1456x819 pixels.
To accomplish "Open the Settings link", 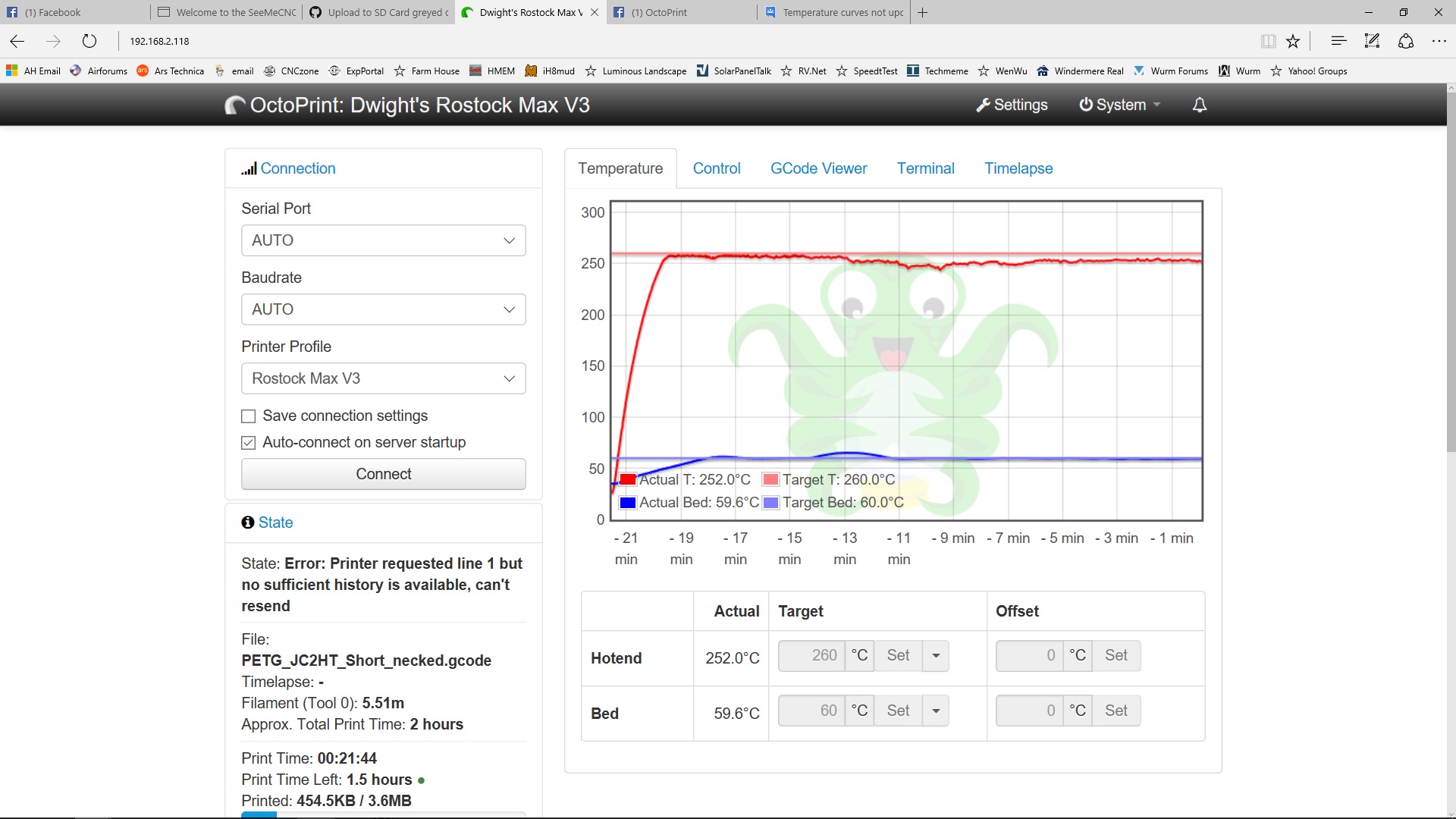I will pos(1012,105).
